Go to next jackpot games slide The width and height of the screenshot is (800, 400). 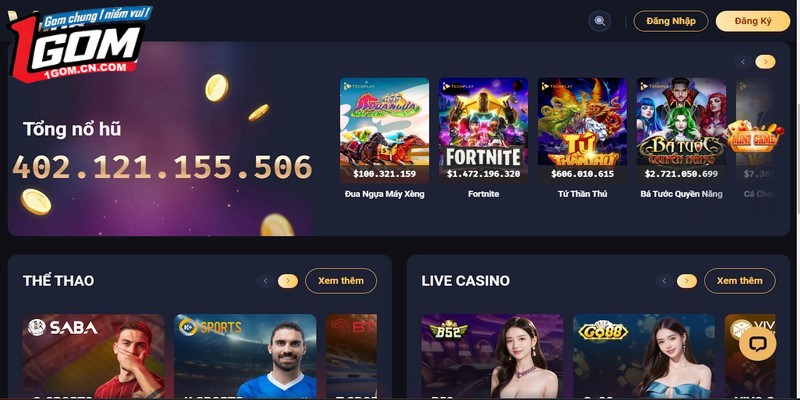click(765, 62)
